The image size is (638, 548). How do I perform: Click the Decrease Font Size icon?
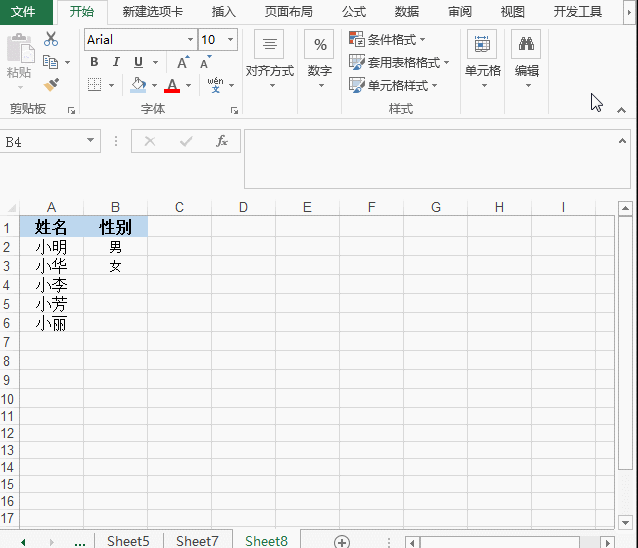pyautogui.click(x=204, y=62)
